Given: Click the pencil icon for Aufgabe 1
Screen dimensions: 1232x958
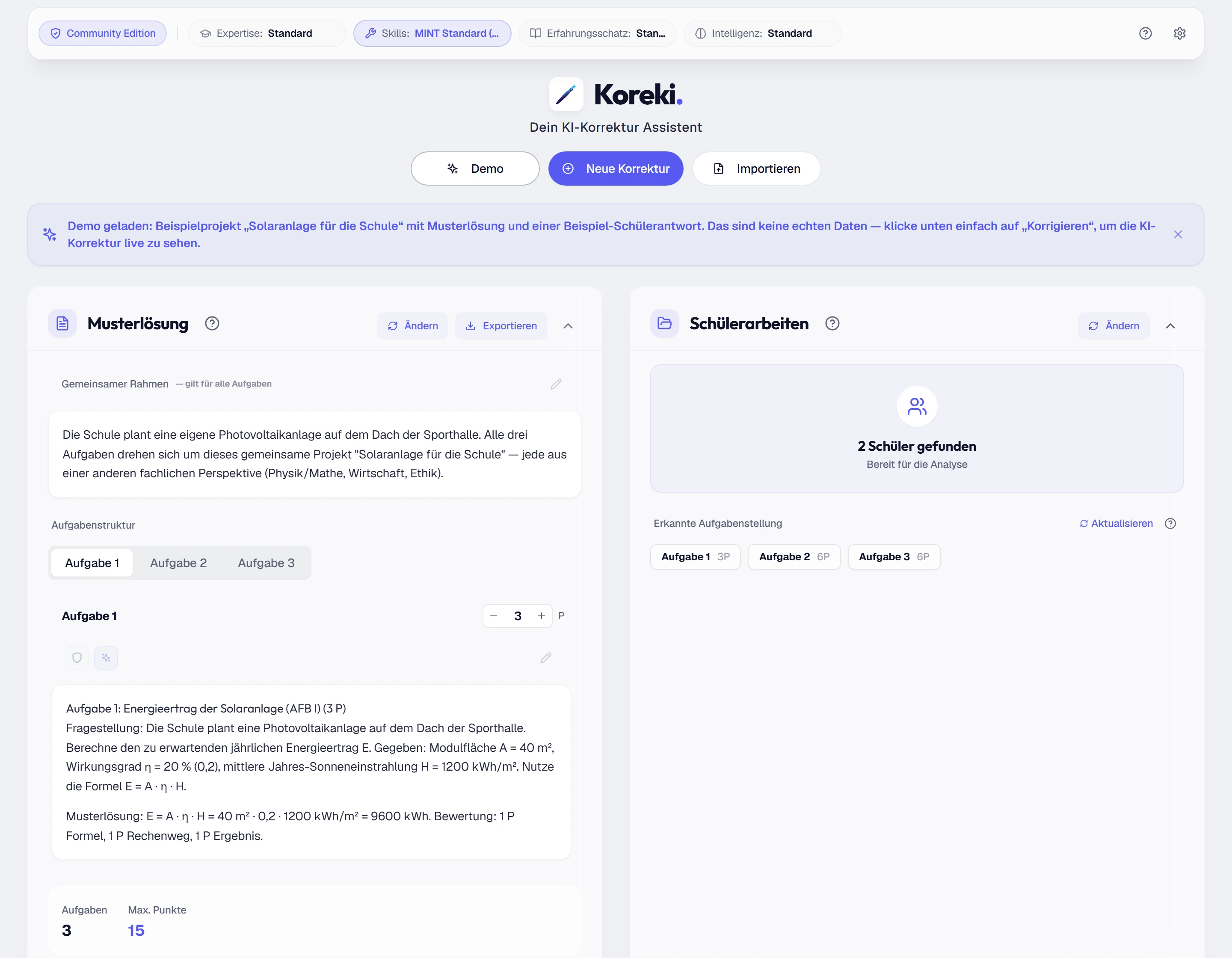Looking at the screenshot, I should (x=545, y=658).
